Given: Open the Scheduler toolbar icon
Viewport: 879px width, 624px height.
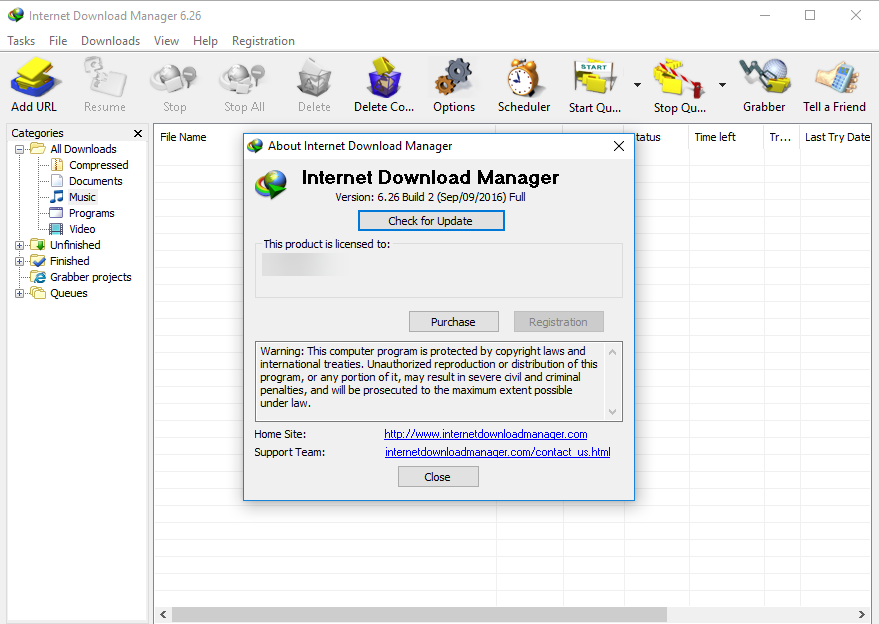Looking at the screenshot, I should coord(524,84).
